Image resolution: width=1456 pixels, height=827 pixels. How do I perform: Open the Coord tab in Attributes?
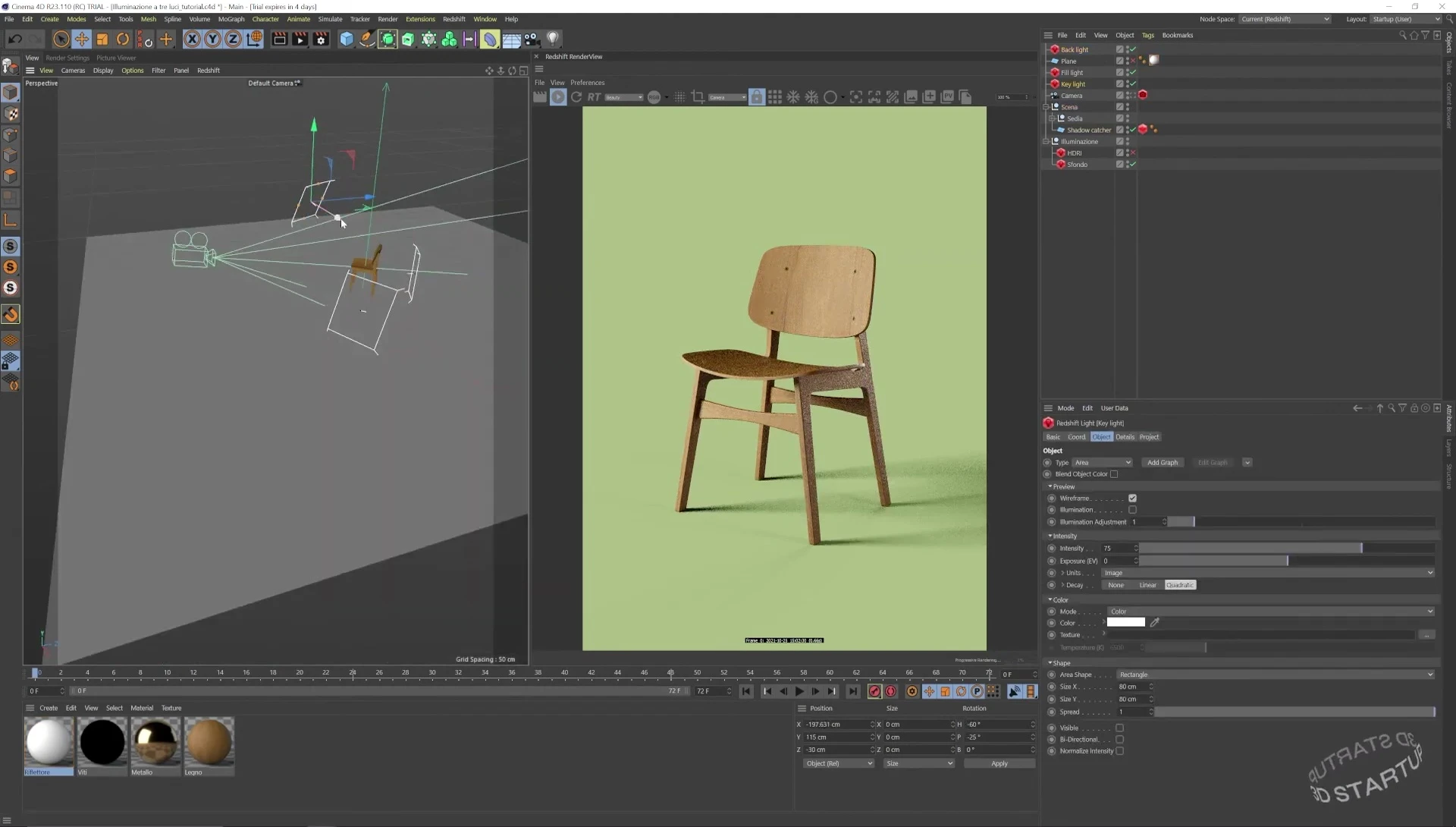(x=1076, y=437)
